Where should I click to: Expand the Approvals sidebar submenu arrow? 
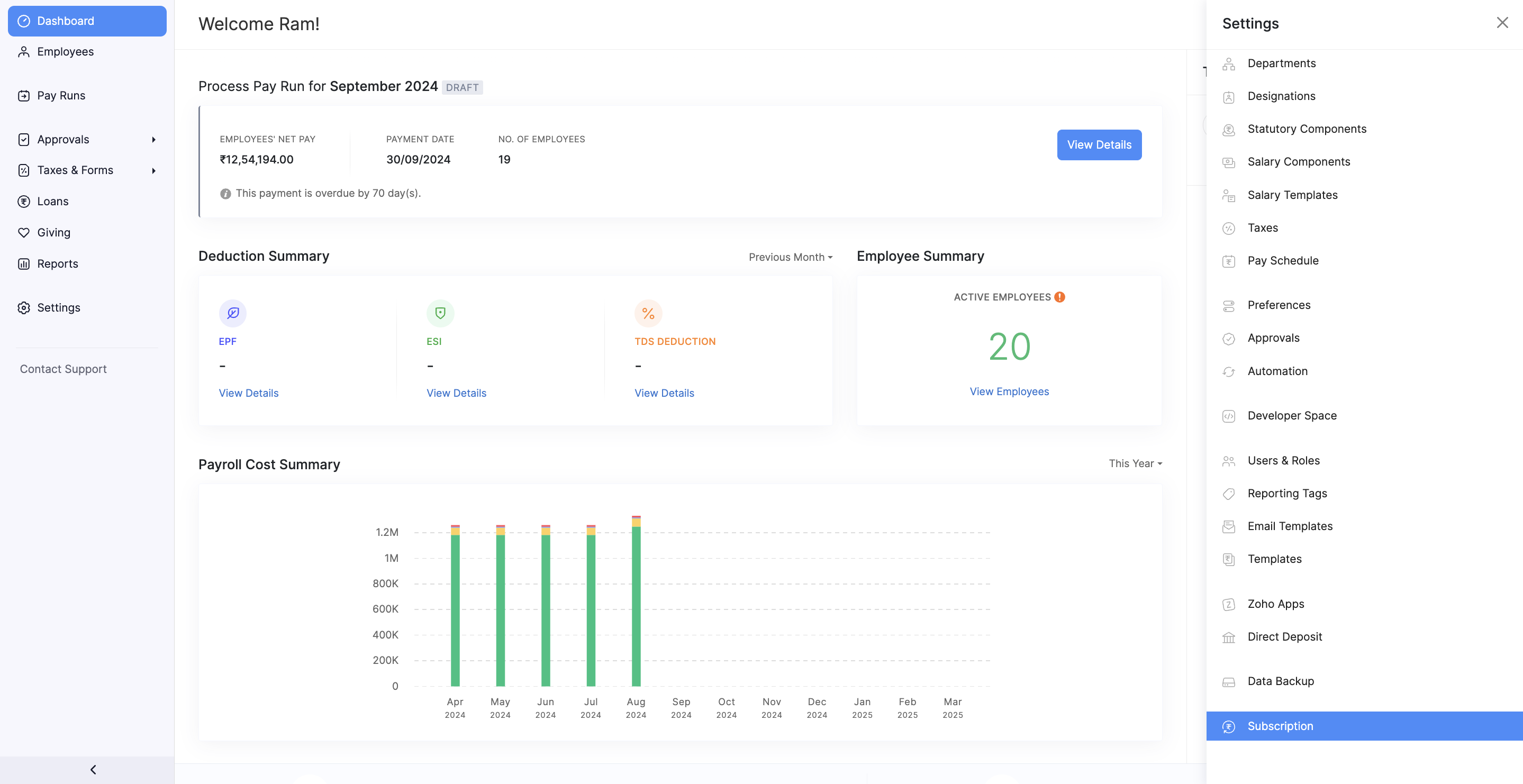(153, 140)
